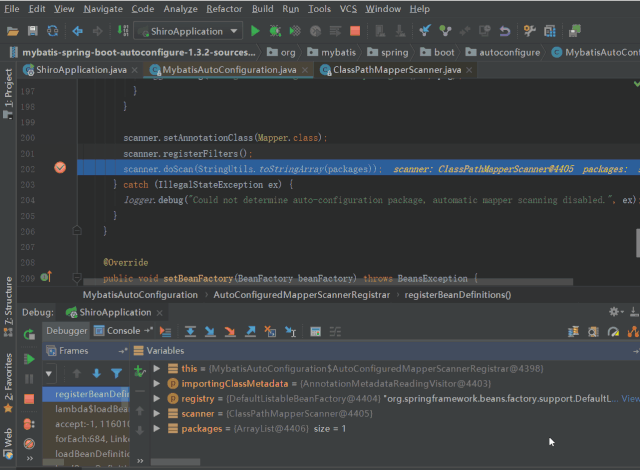Open Project Structure toolbar icon
Screen dimensions: 640x470
pos(550,31)
